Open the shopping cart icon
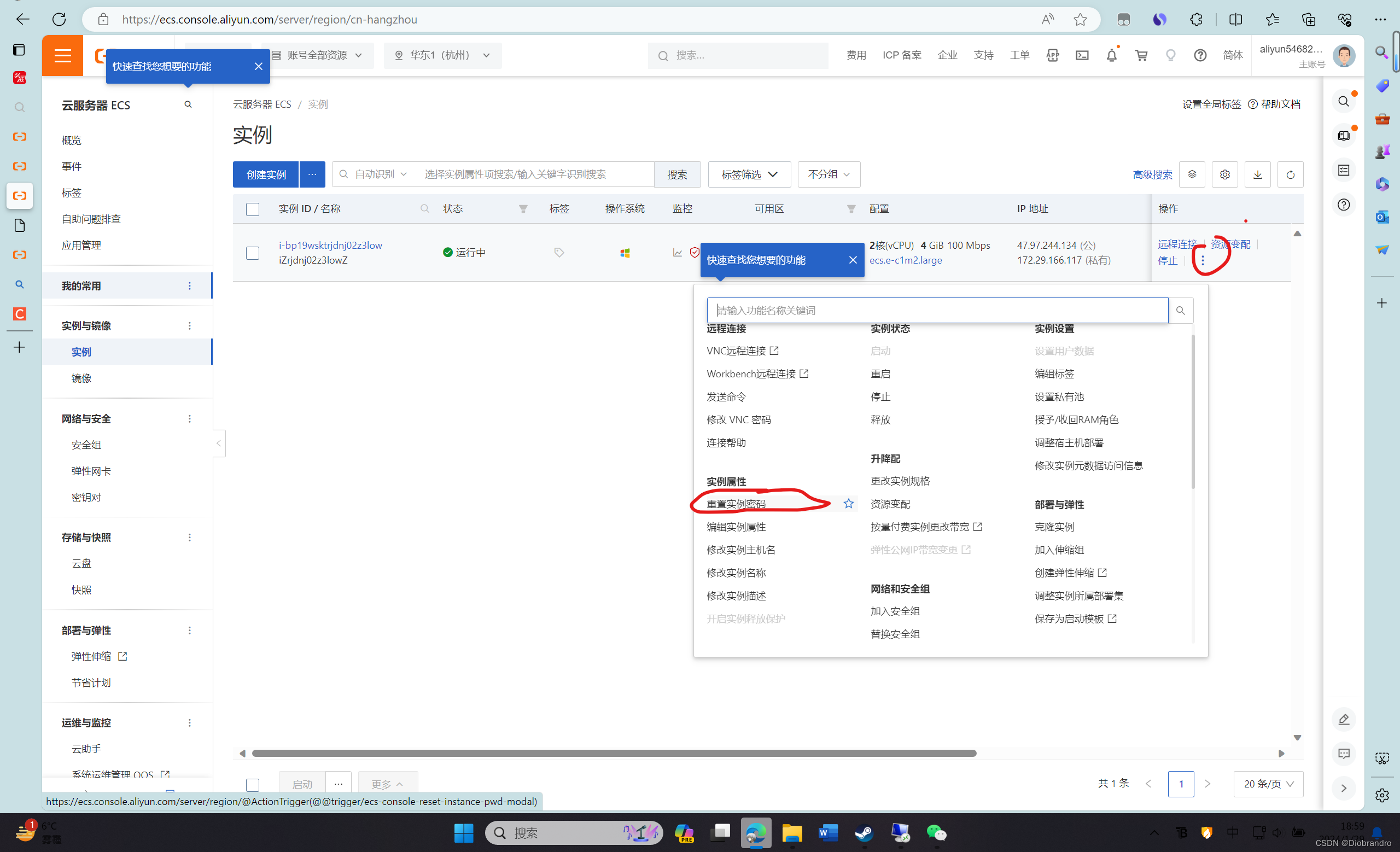Screen dimensions: 1400x852 coord(1141,55)
